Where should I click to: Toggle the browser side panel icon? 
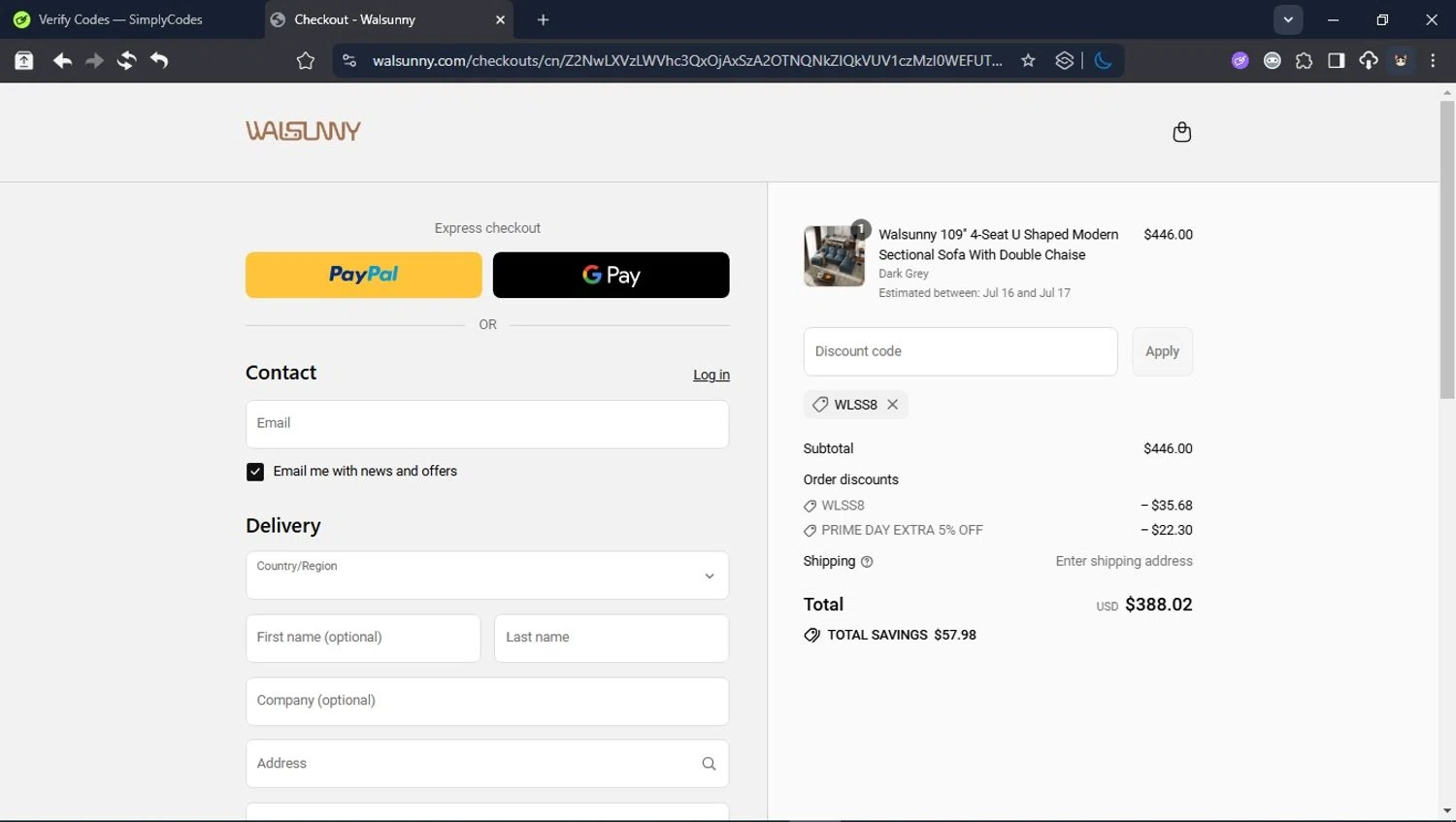click(x=1336, y=60)
